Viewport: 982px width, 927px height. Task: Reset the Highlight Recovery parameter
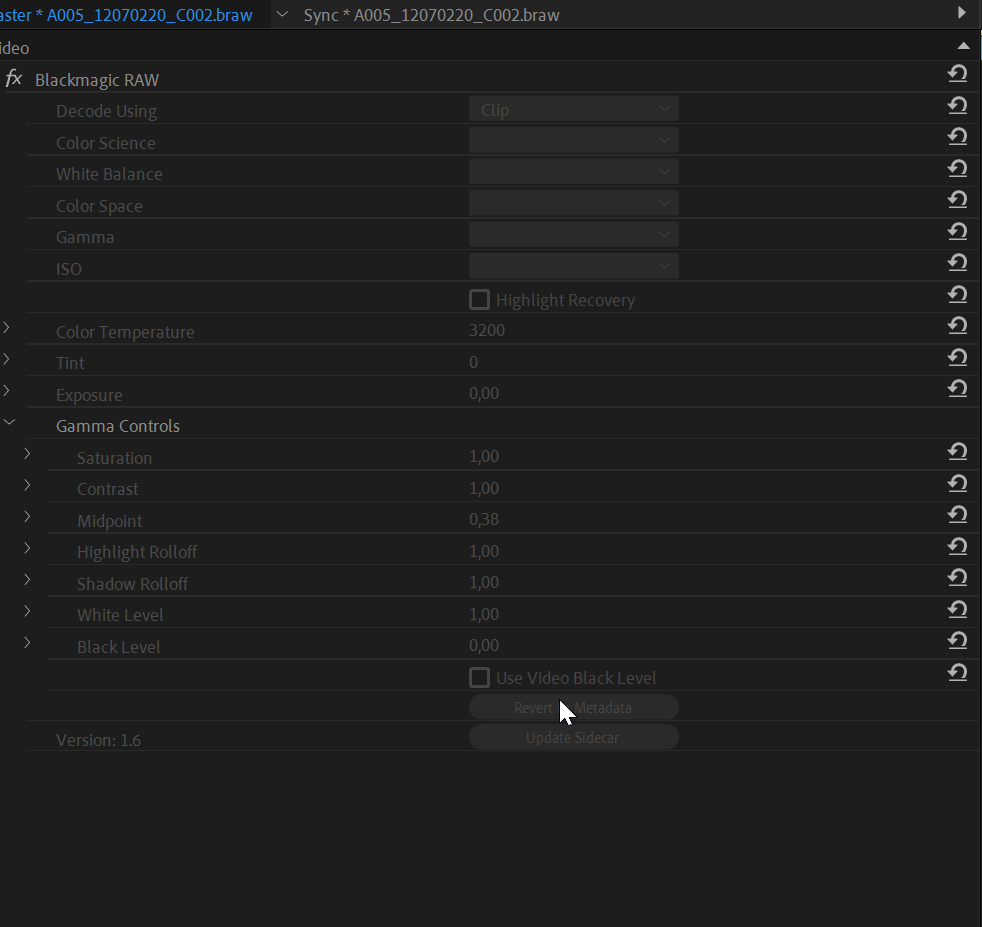[x=958, y=294]
